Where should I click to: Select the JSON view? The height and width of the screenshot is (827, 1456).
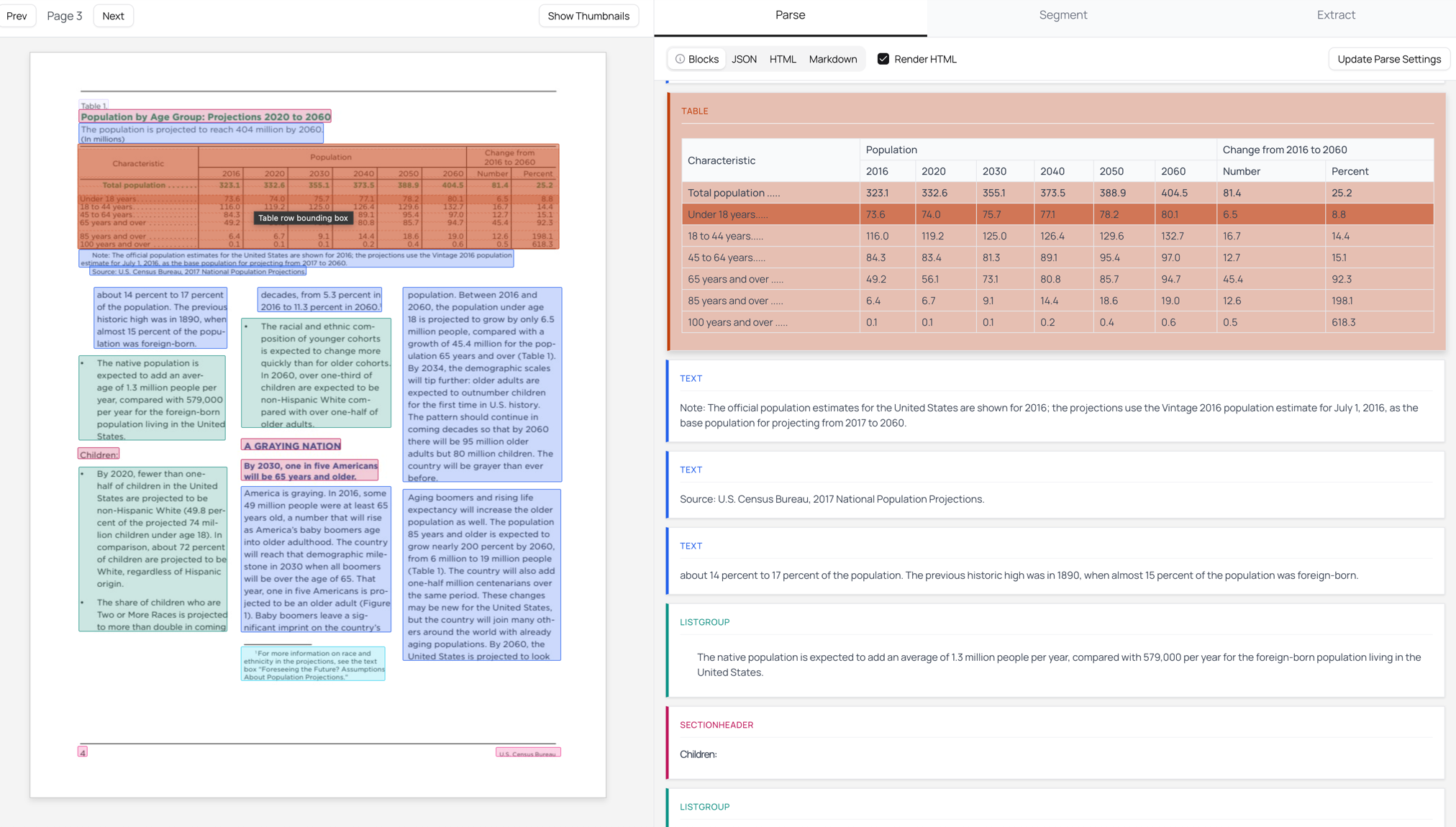[744, 59]
